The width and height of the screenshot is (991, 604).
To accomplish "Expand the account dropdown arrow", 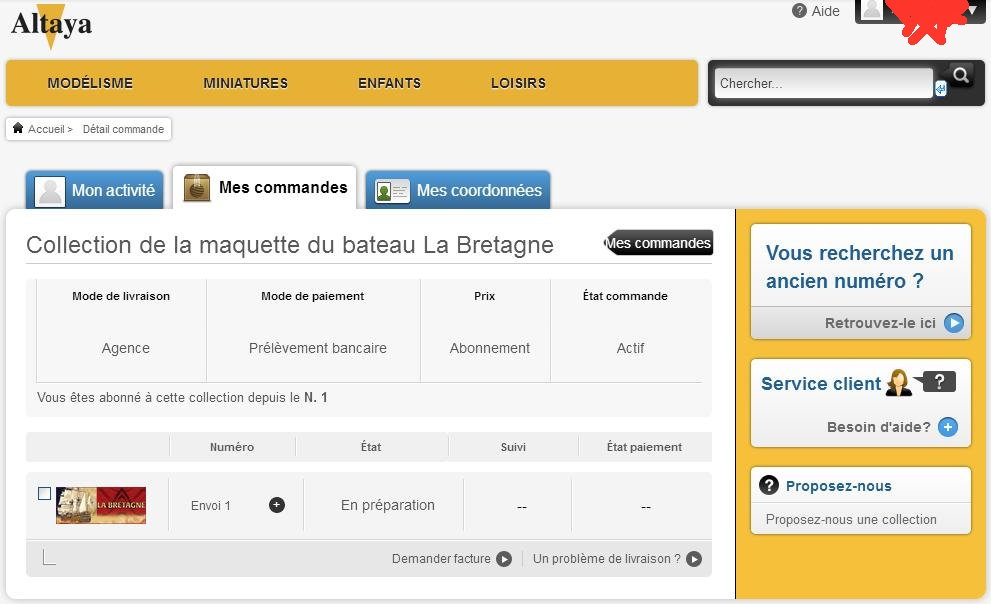I will pyautogui.click(x=973, y=10).
